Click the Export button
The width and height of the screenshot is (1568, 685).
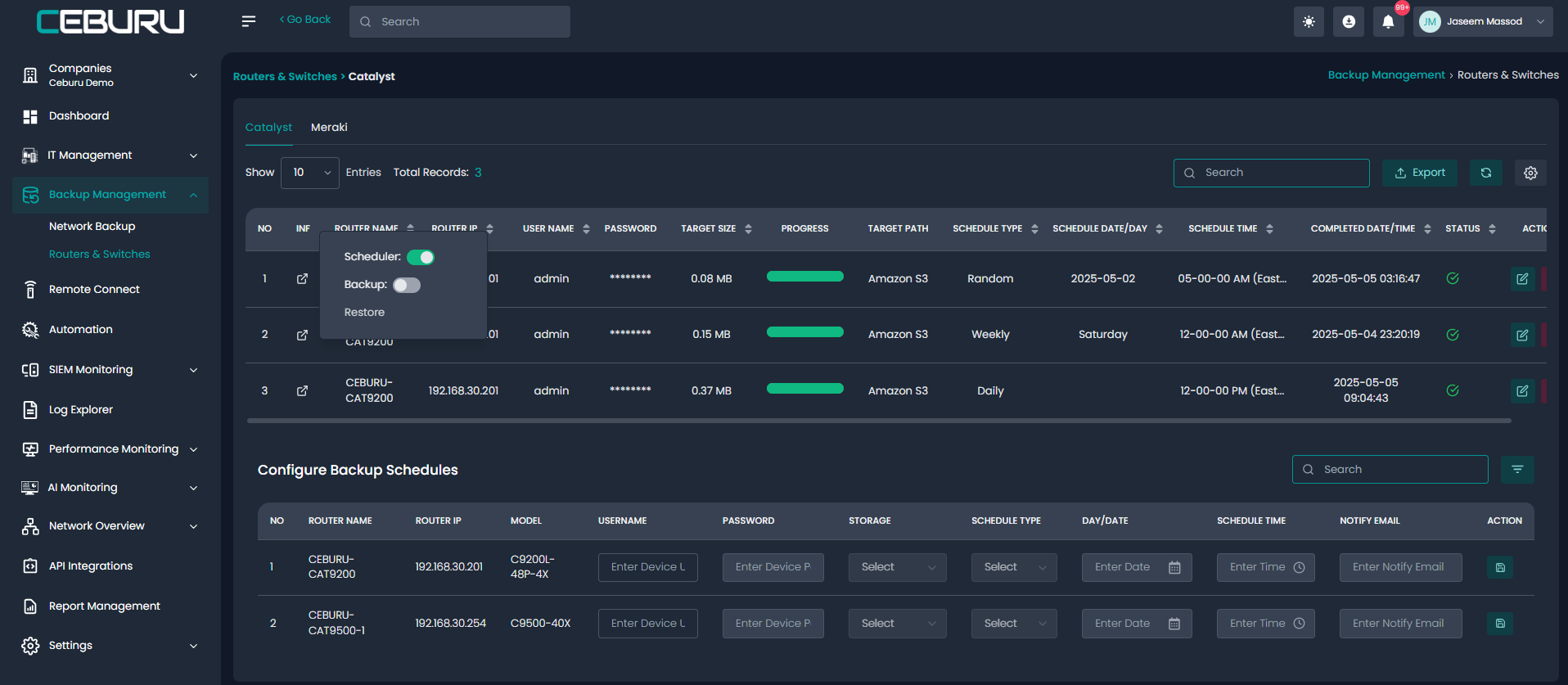coord(1420,173)
